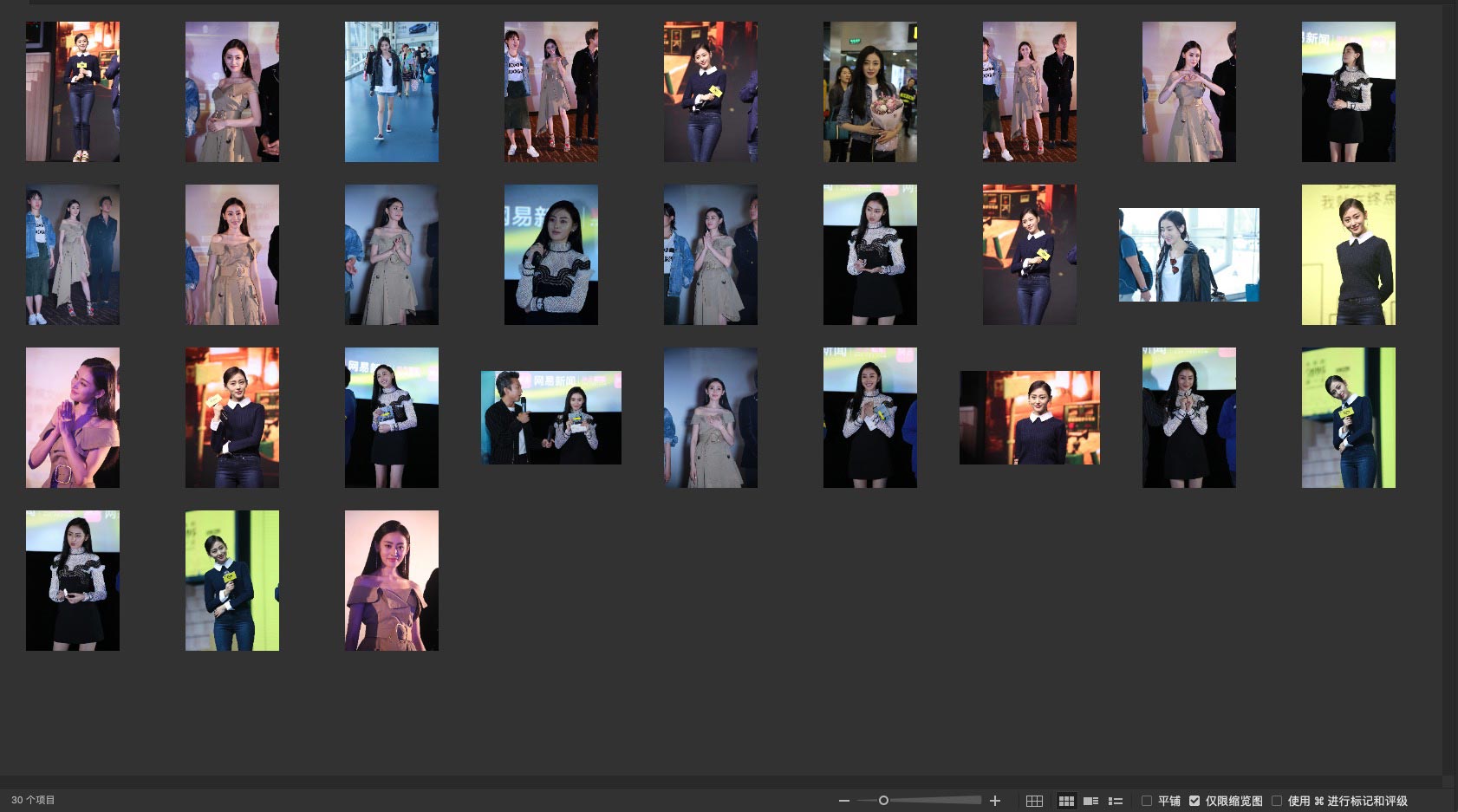The image size is (1458, 812).
Task: Switch to the thumbnails view icon
Action: [1066, 801]
